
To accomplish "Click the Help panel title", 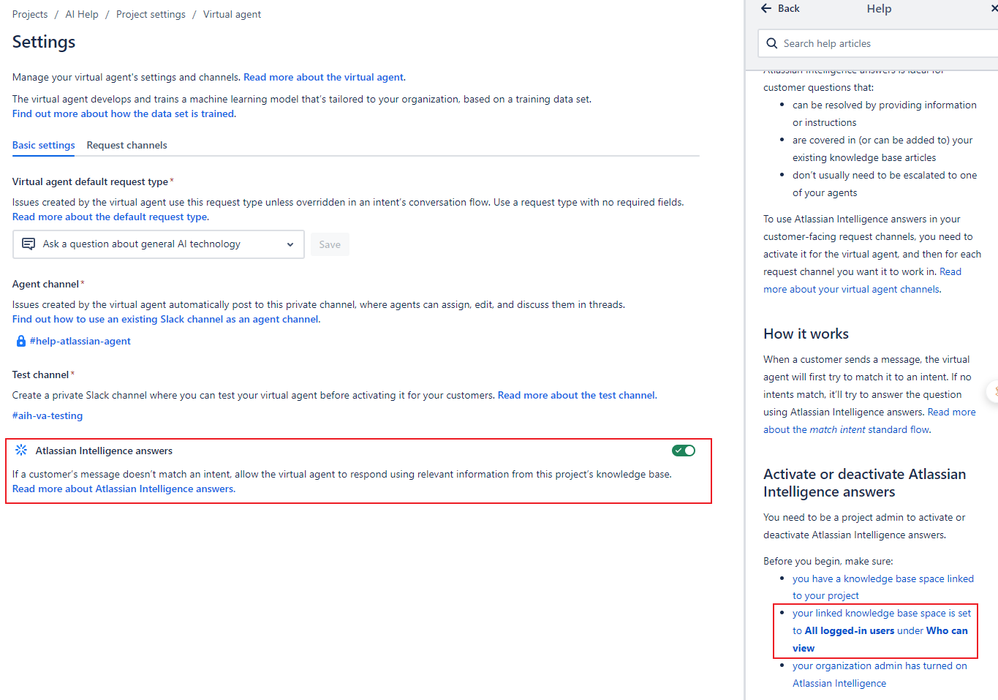I will 879,9.
